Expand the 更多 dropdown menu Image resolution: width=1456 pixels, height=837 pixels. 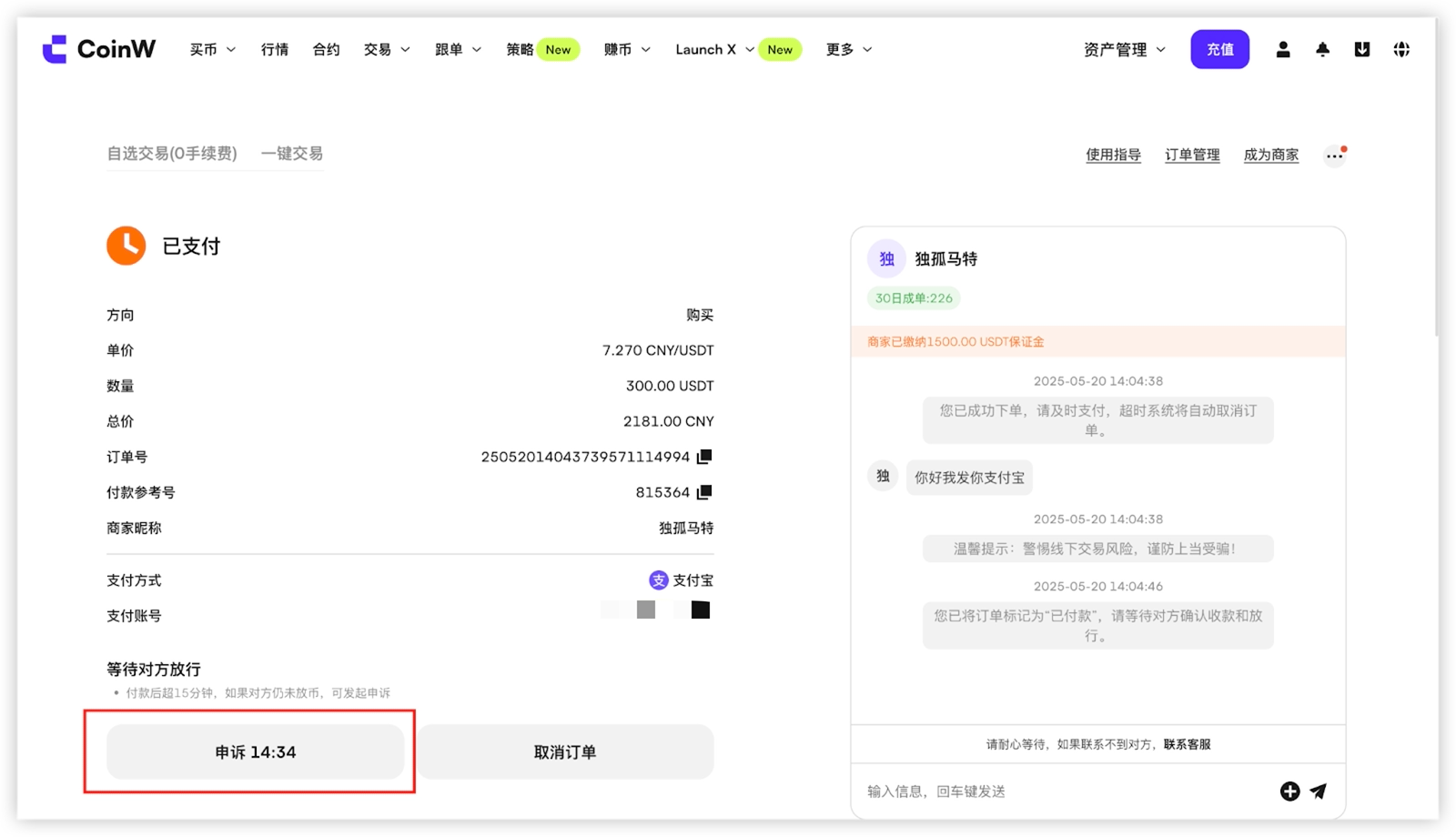(849, 49)
